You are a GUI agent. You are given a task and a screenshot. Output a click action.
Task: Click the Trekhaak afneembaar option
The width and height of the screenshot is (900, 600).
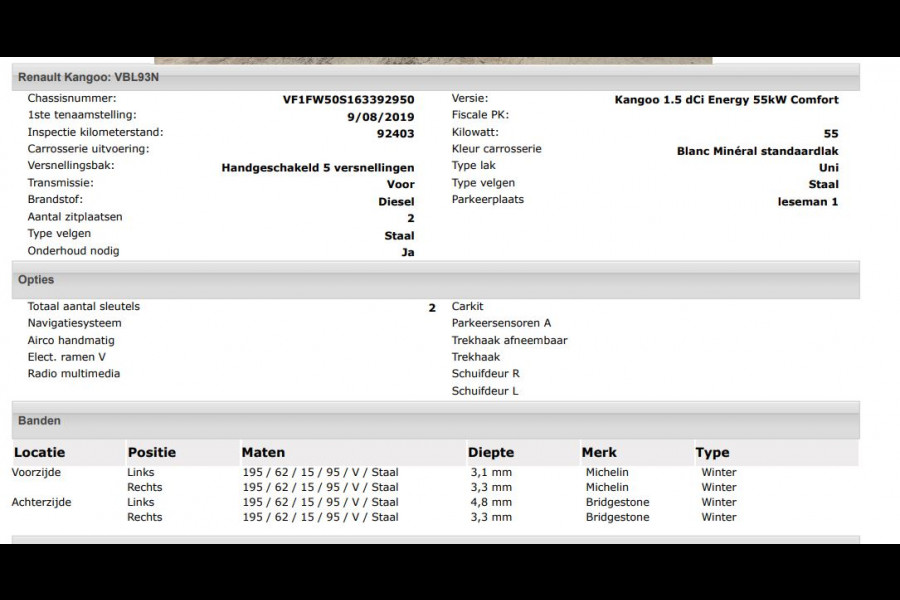click(x=509, y=340)
